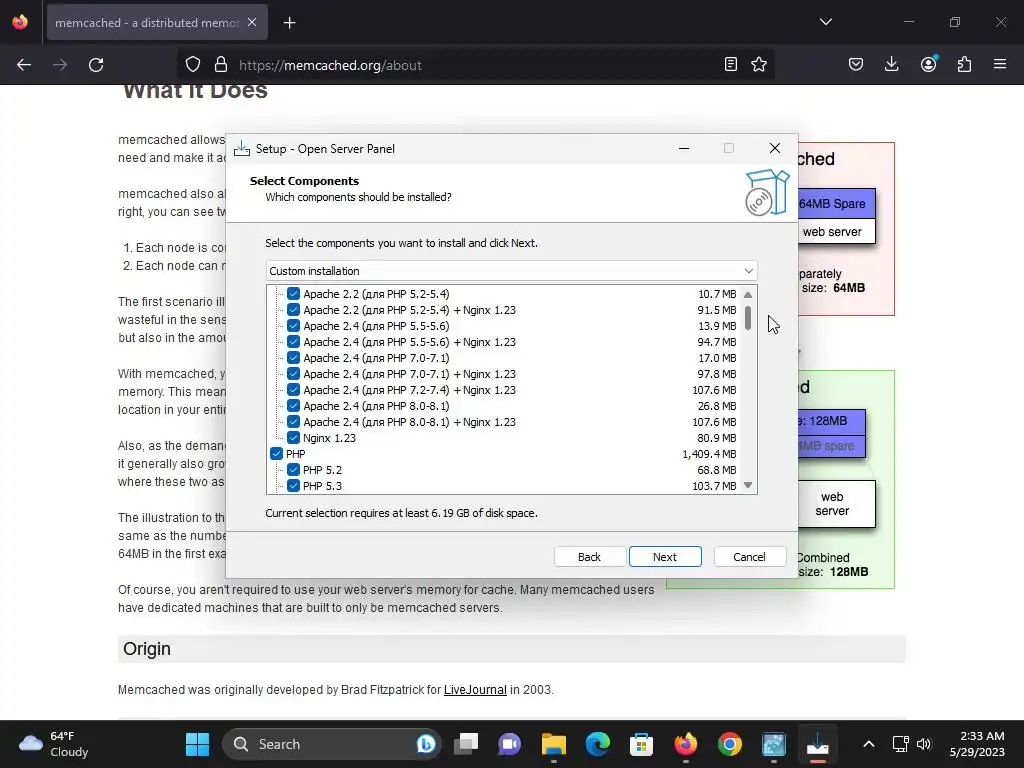The width and height of the screenshot is (1024, 768).
Task: Click Back in setup wizard
Action: (x=589, y=557)
